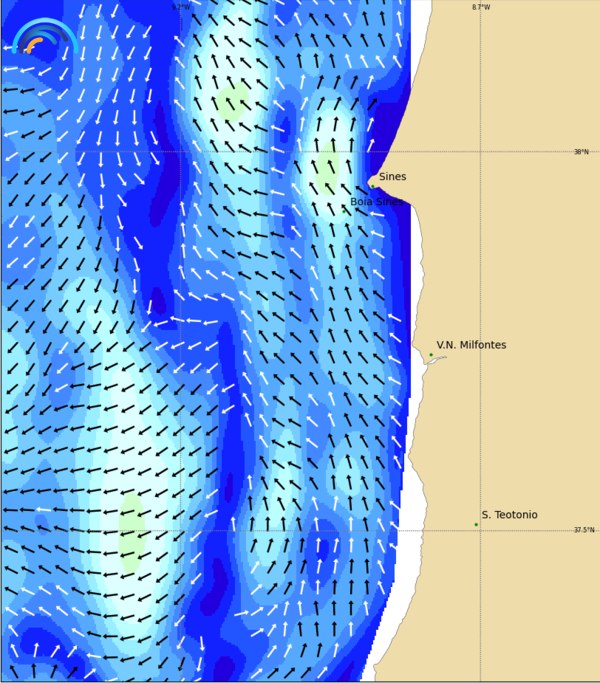This screenshot has height=683, width=600.
Task: Click the 8.7°W longitude label
Action: pos(481,7)
